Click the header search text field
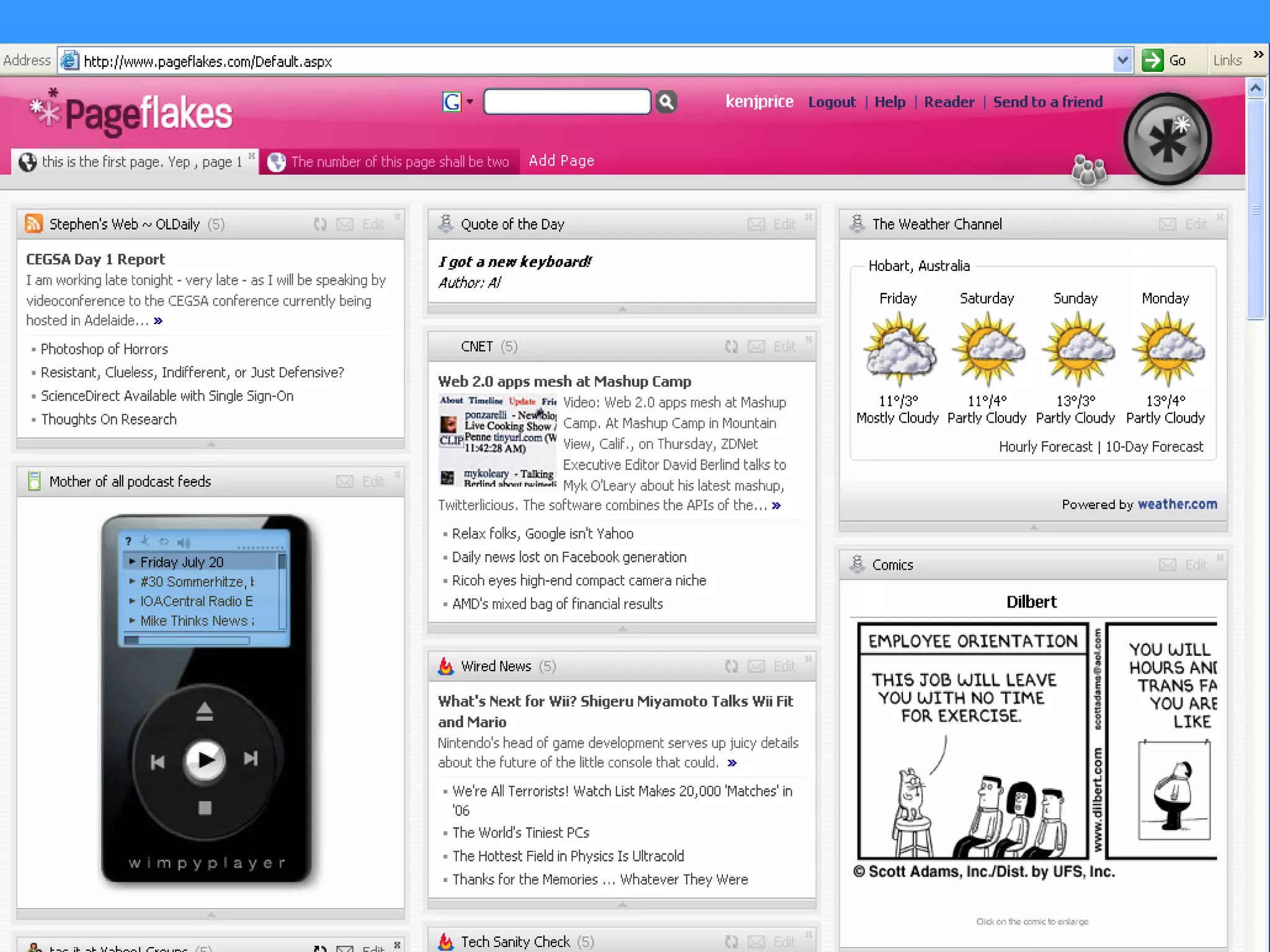The height and width of the screenshot is (952, 1270). 567,102
